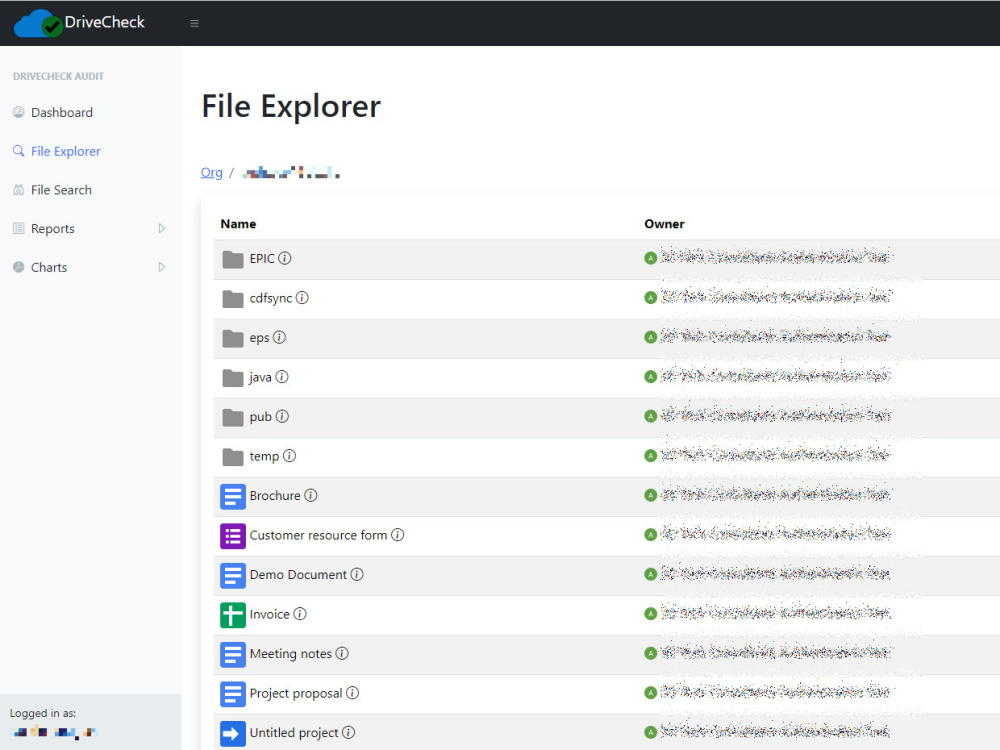The image size is (1000, 750).
Task: Select the EPIC folder name
Action: point(262,258)
